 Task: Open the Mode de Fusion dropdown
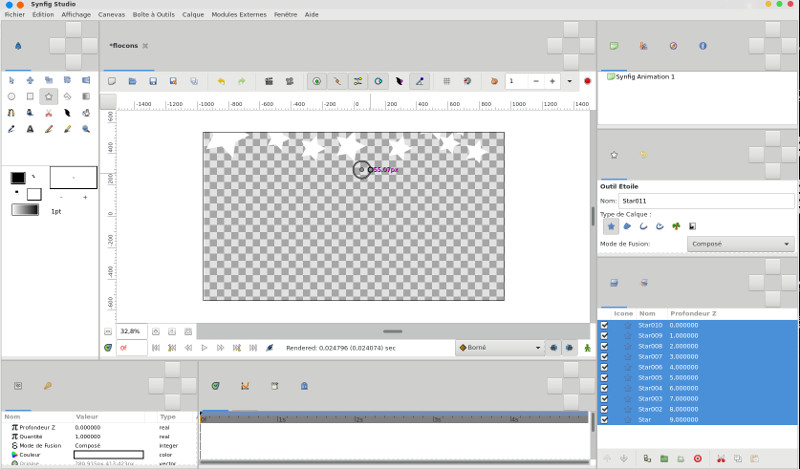(x=741, y=243)
